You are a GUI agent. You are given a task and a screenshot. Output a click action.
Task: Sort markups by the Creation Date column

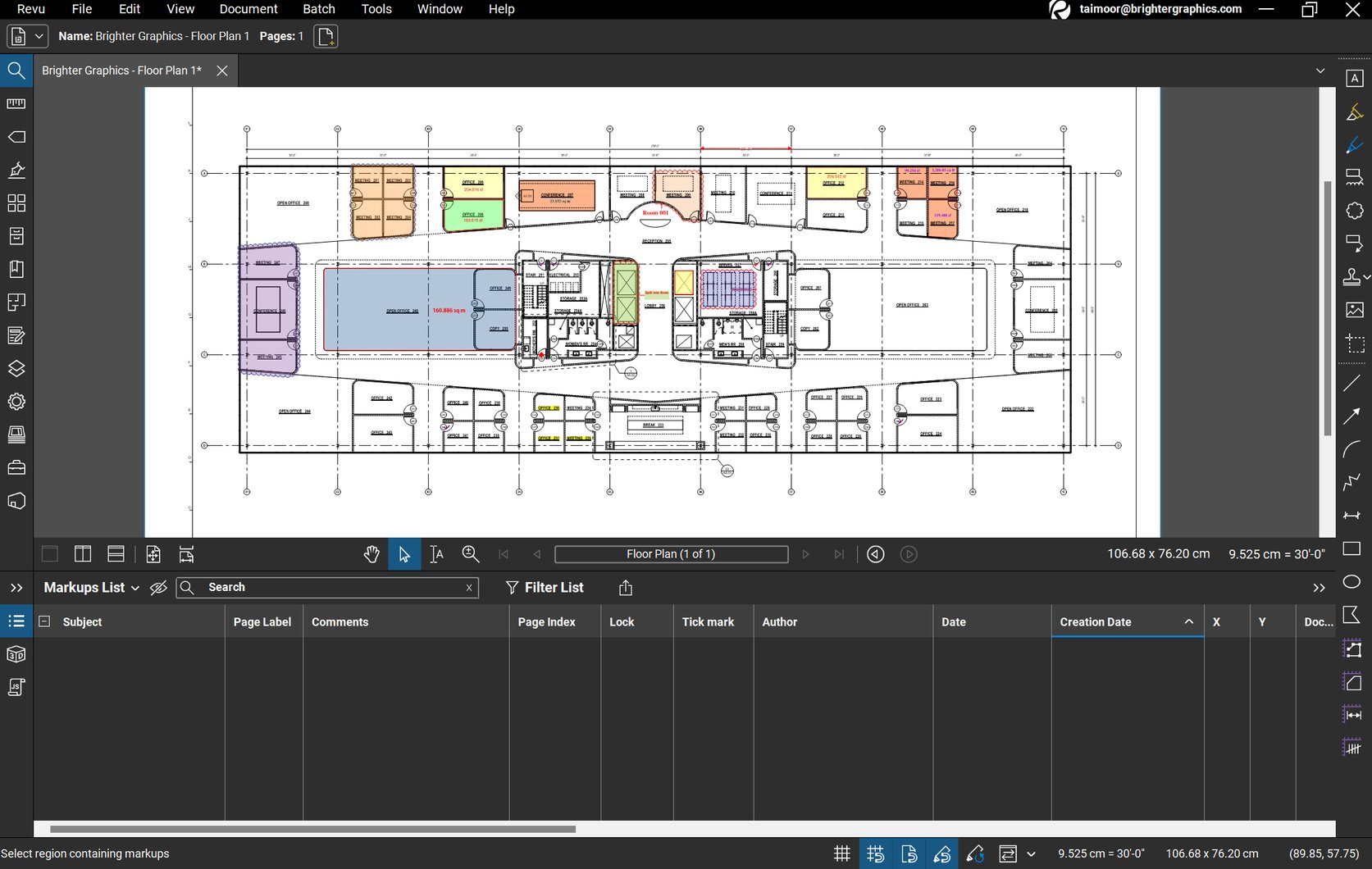pyautogui.click(x=1095, y=621)
